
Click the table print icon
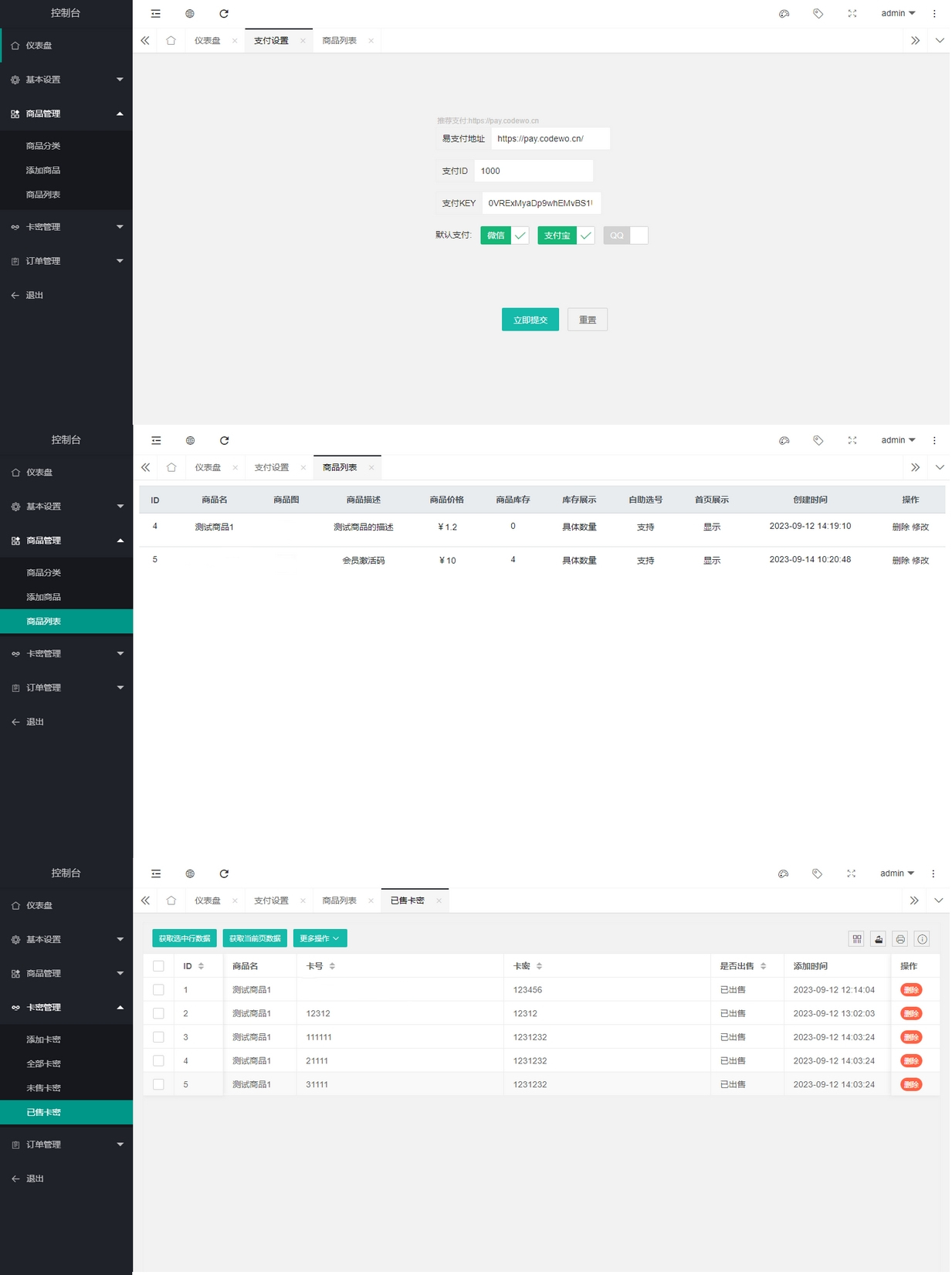[x=899, y=939]
